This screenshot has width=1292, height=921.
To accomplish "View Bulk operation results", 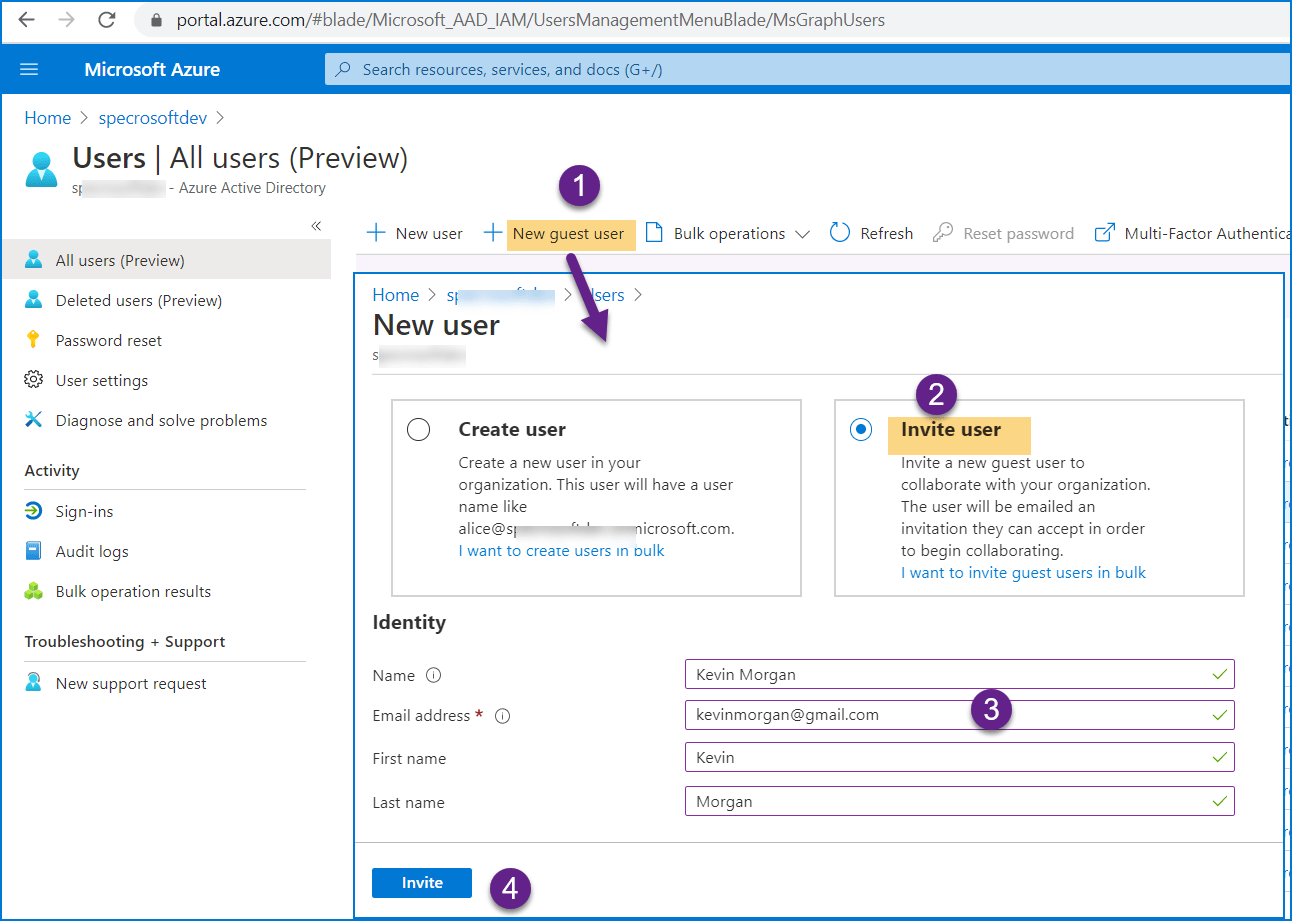I will [131, 591].
